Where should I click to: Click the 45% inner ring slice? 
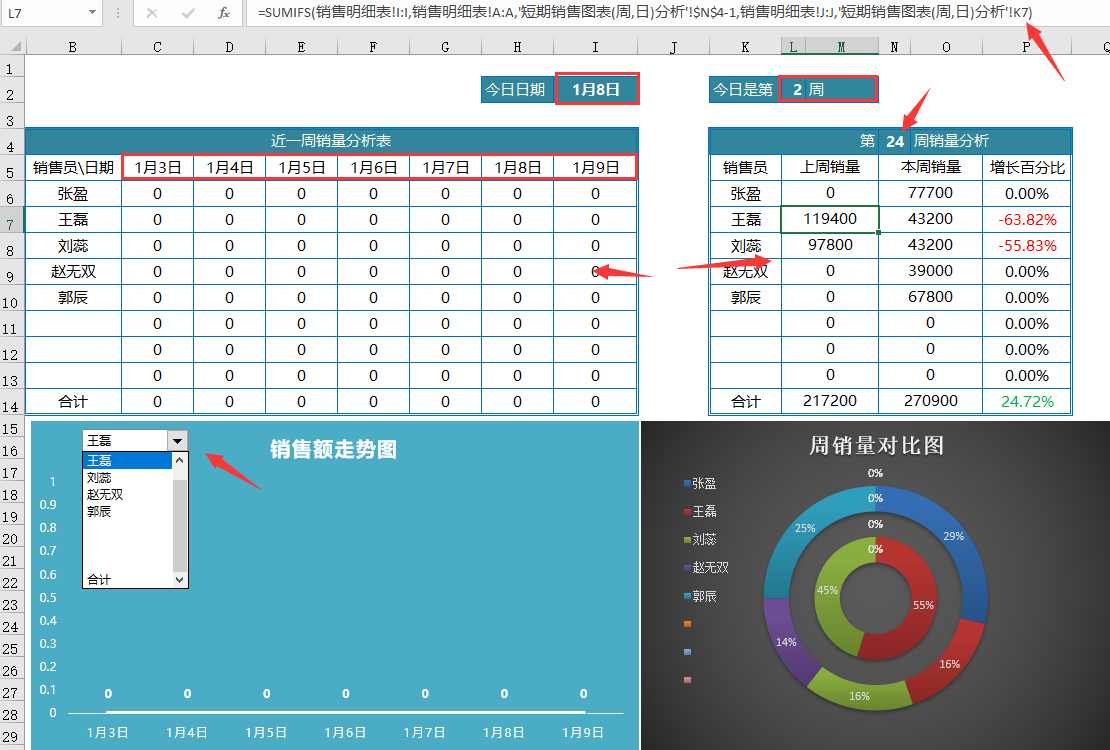tap(828, 591)
